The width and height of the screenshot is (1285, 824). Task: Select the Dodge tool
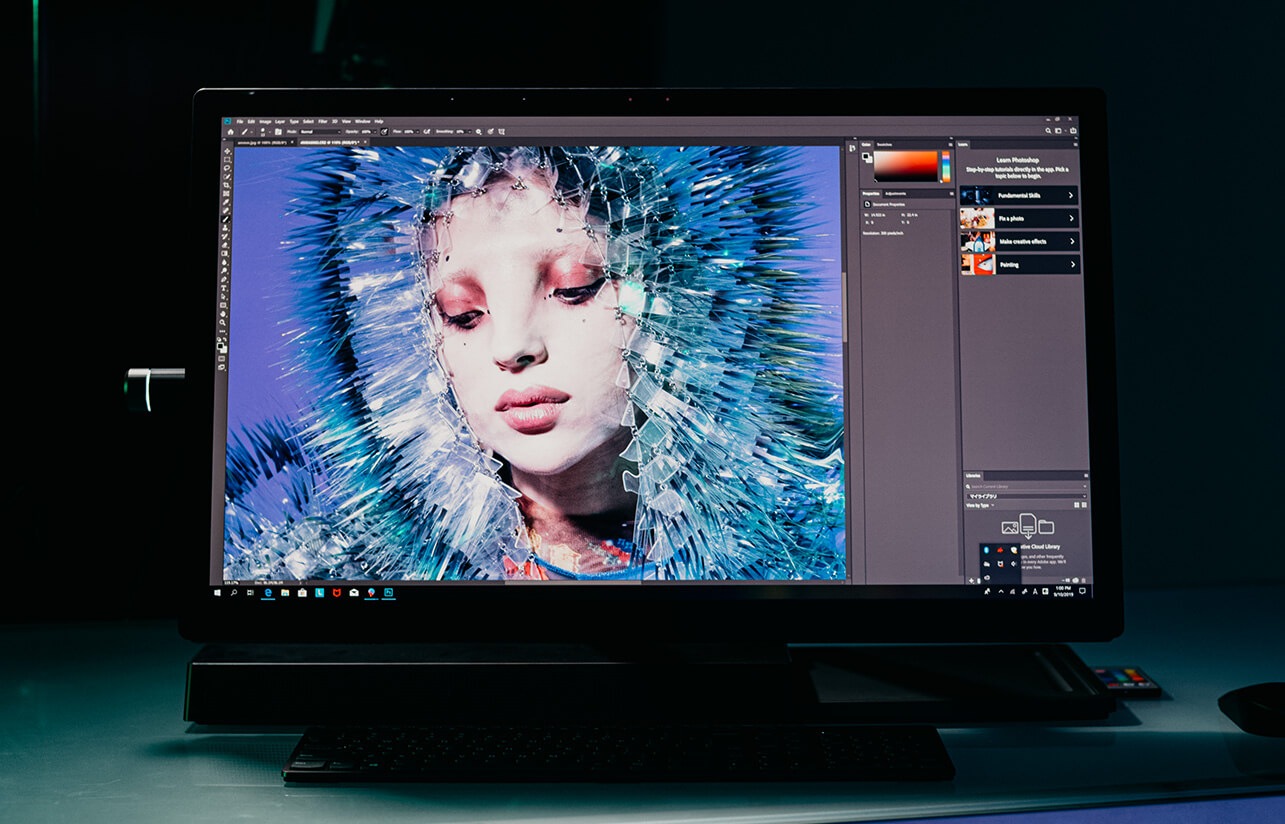pos(226,271)
